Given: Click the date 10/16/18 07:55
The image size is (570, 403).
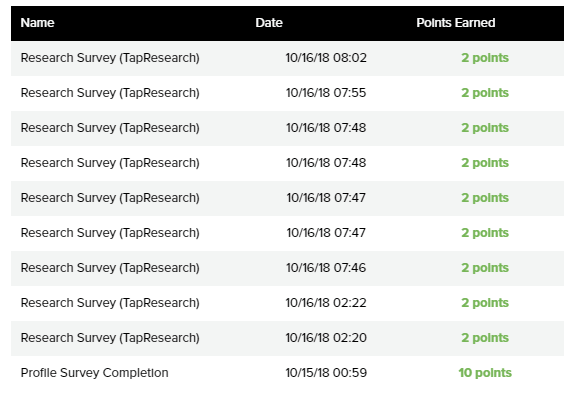Looking at the screenshot, I should [x=326, y=93].
